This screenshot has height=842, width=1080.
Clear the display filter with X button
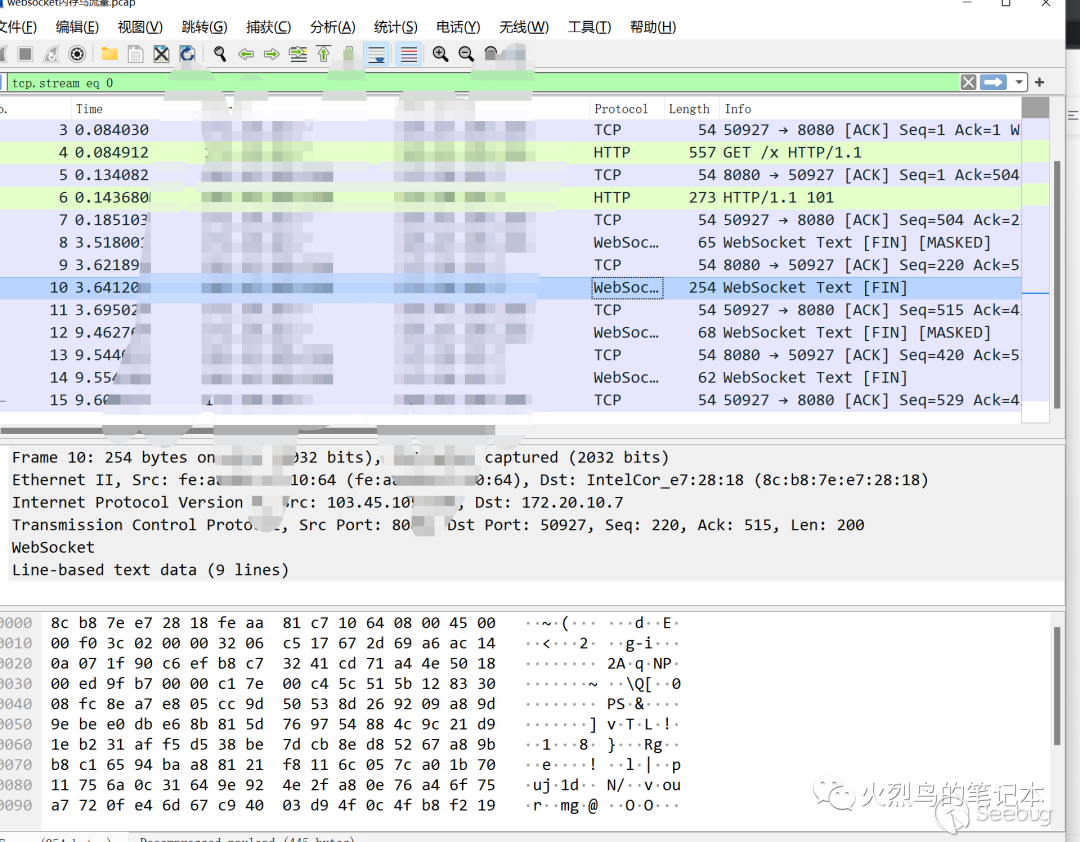968,83
